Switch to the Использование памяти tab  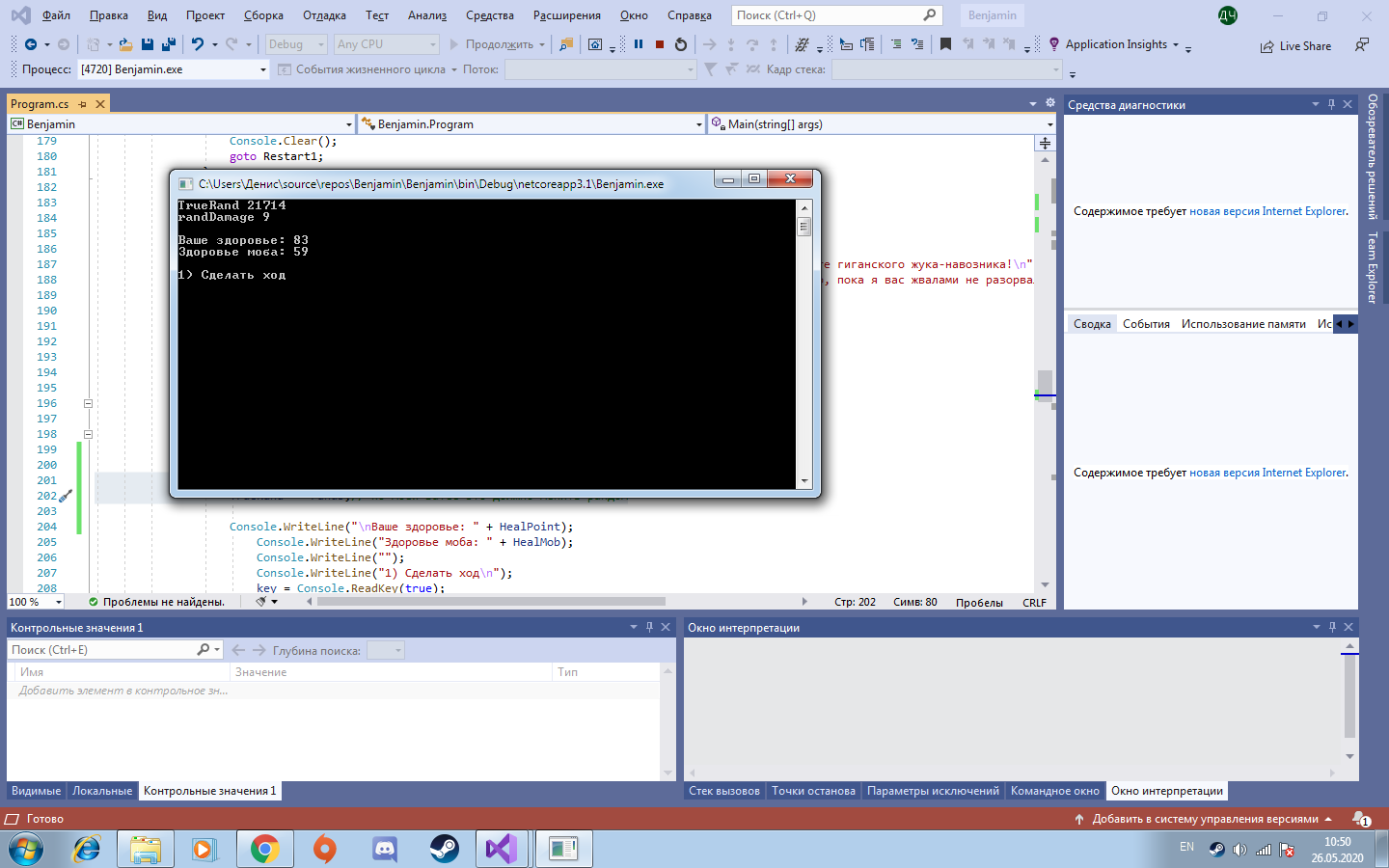(x=1243, y=324)
